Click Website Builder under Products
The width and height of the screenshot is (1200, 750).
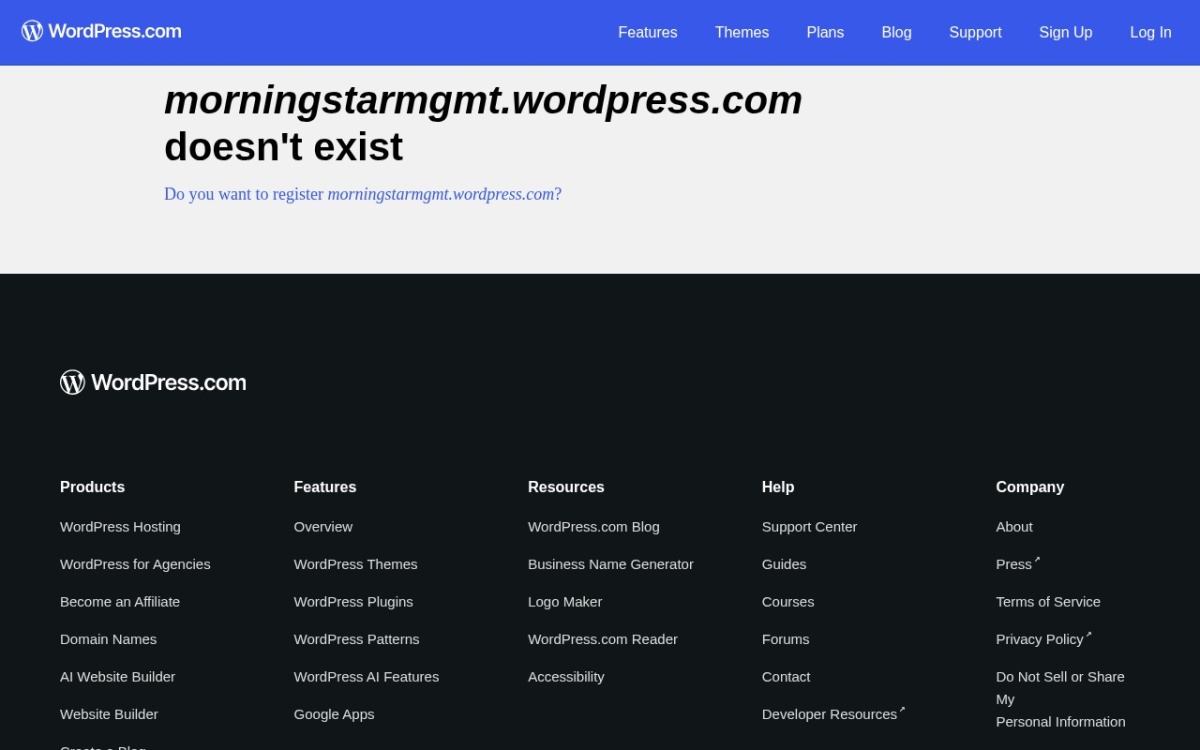click(x=109, y=714)
